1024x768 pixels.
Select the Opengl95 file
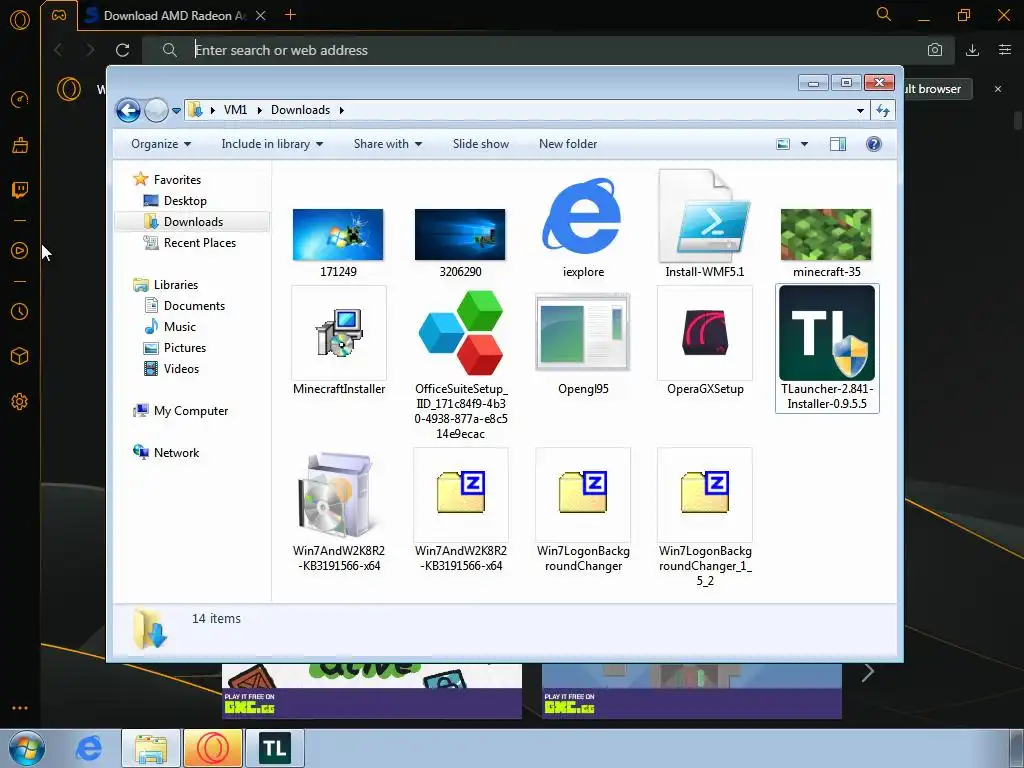583,342
